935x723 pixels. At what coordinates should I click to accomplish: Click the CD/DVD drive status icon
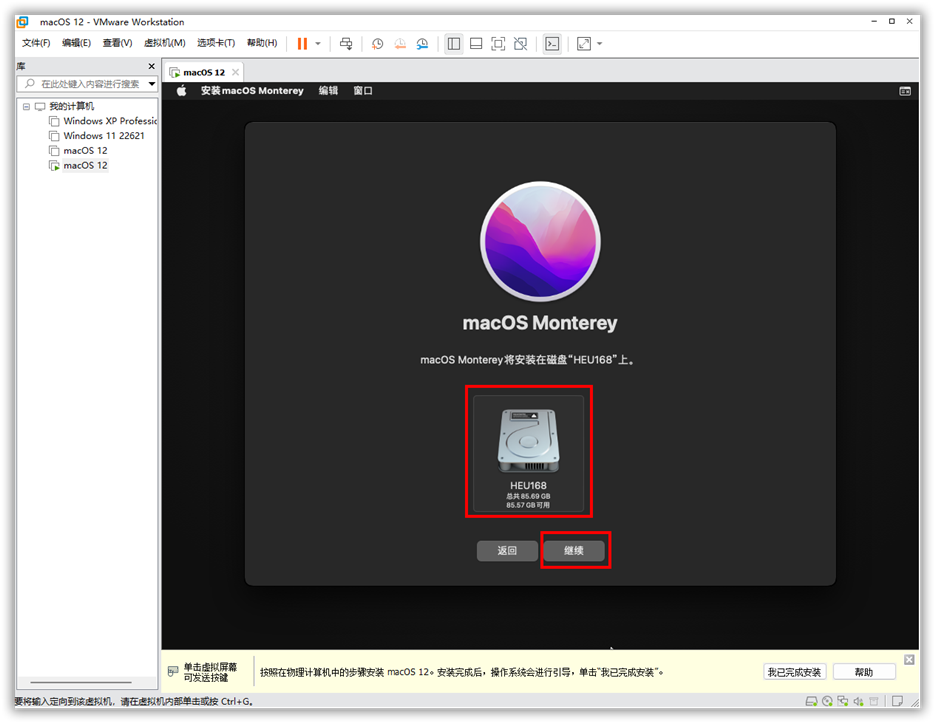tap(827, 702)
